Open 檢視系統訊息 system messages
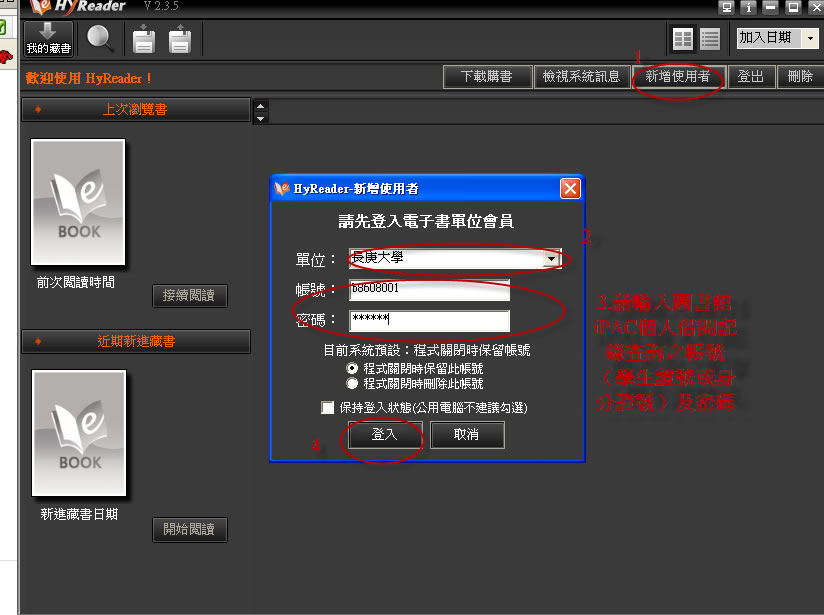 pyautogui.click(x=581, y=77)
